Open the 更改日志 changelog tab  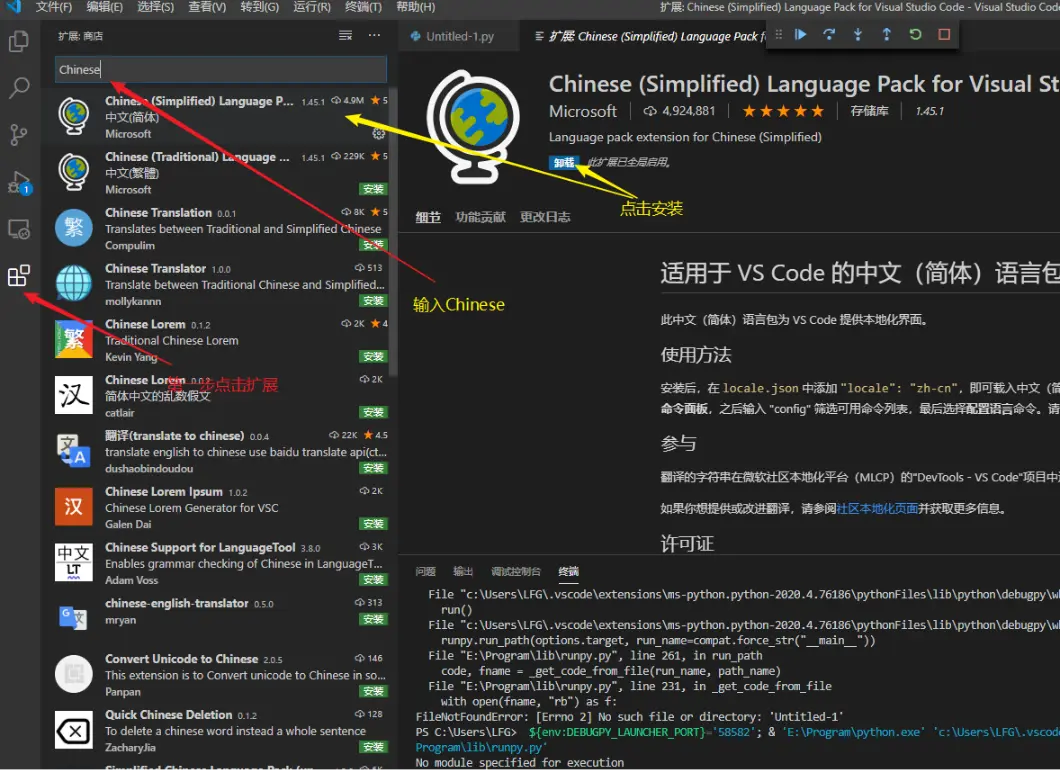click(x=545, y=217)
